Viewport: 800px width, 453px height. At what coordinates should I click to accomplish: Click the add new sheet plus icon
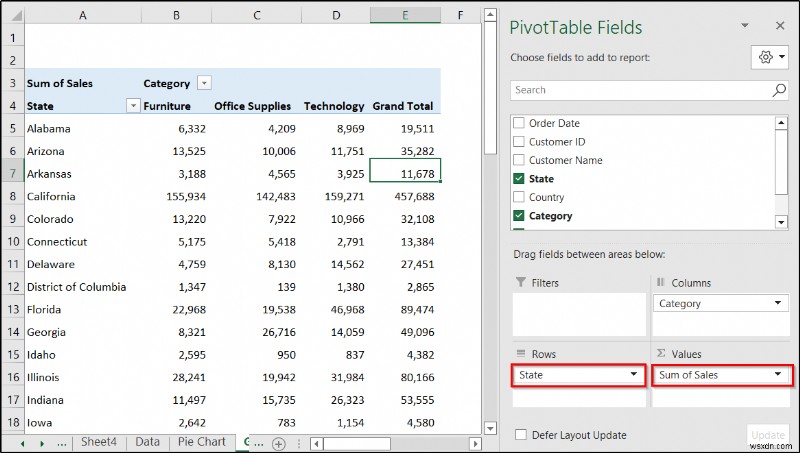tap(279, 442)
